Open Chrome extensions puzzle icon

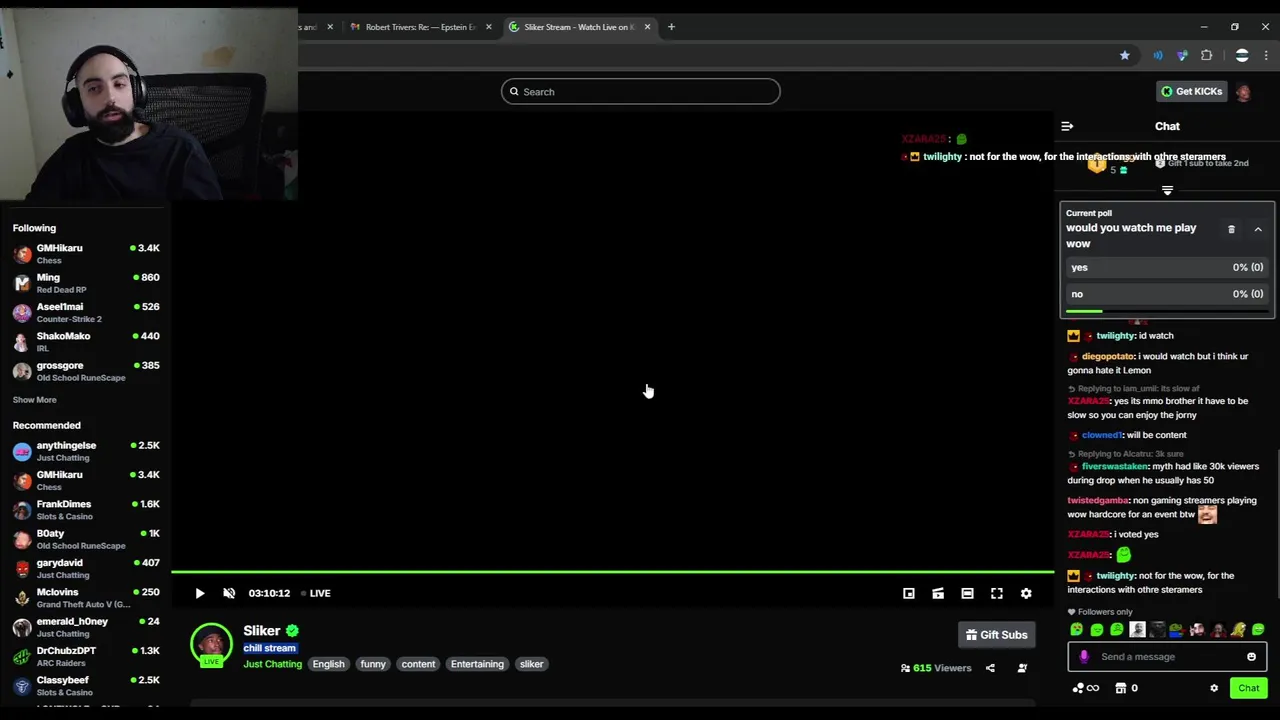point(1207,55)
